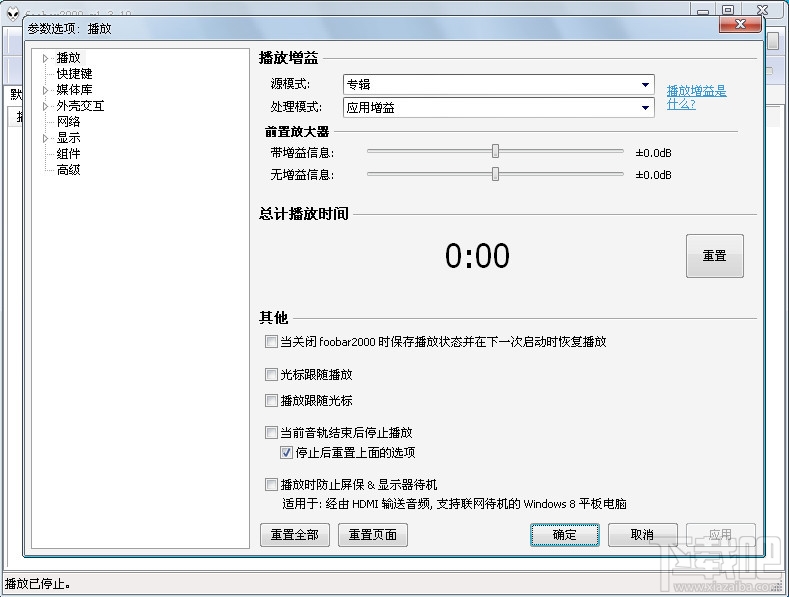Click the 总计播放时间 section heading

[x=303, y=214]
